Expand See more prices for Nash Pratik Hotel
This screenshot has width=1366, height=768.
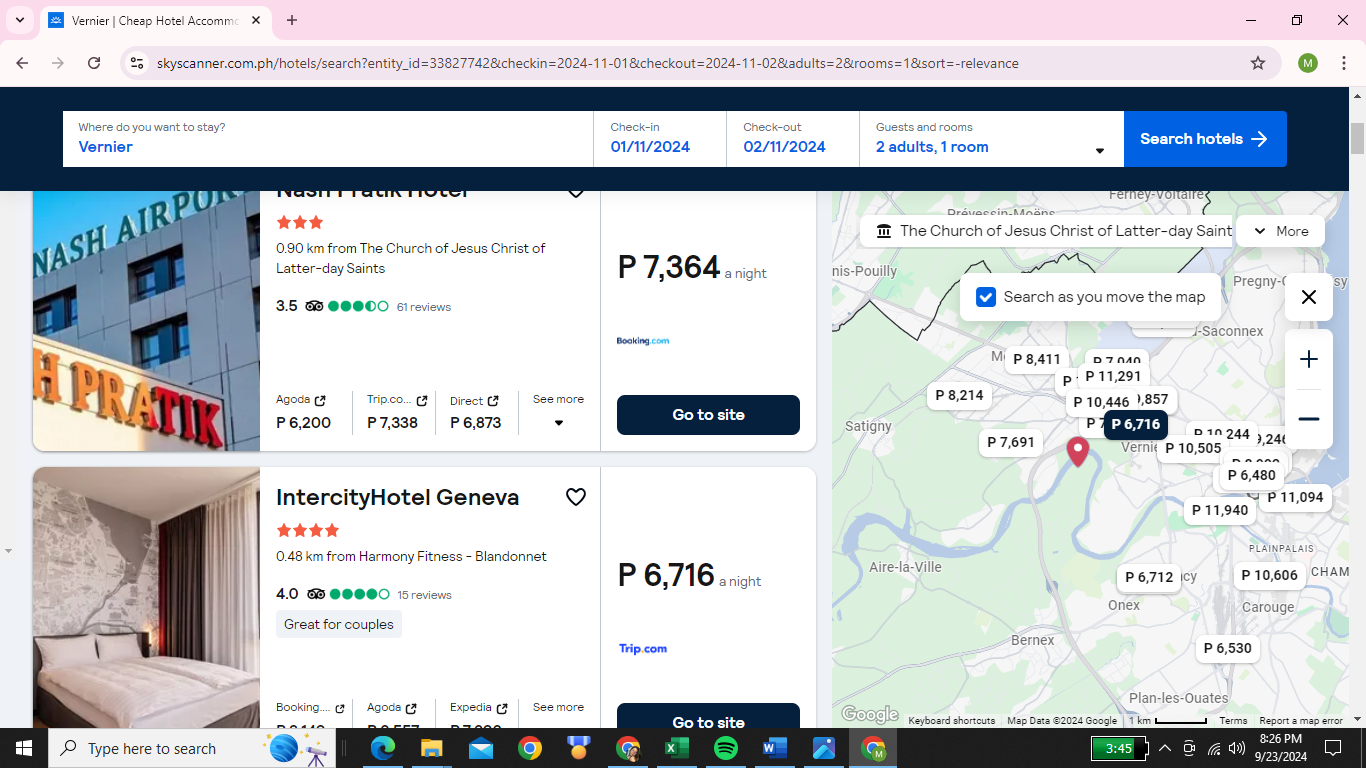pos(558,410)
